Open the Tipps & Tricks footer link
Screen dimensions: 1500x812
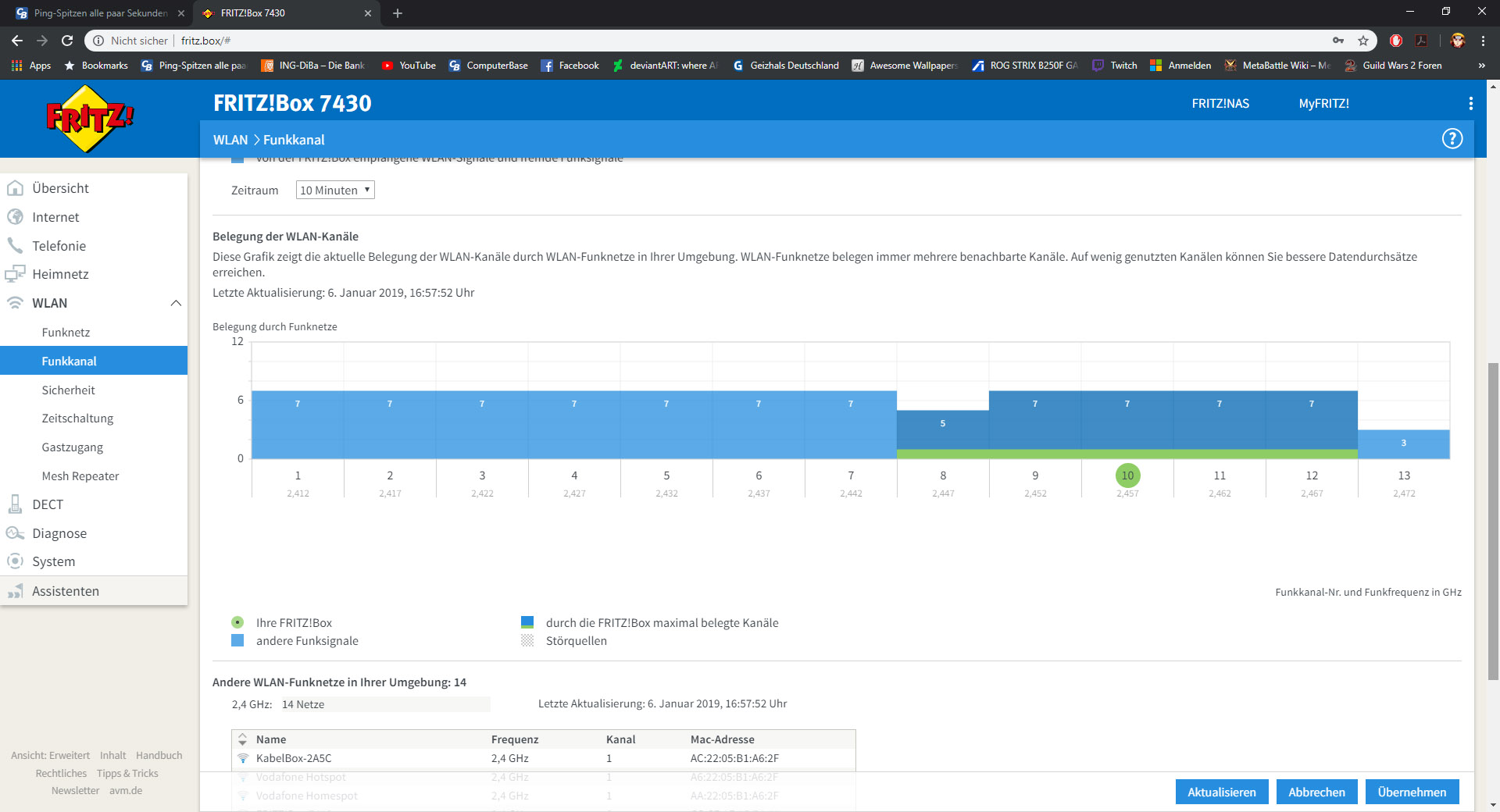coord(127,773)
